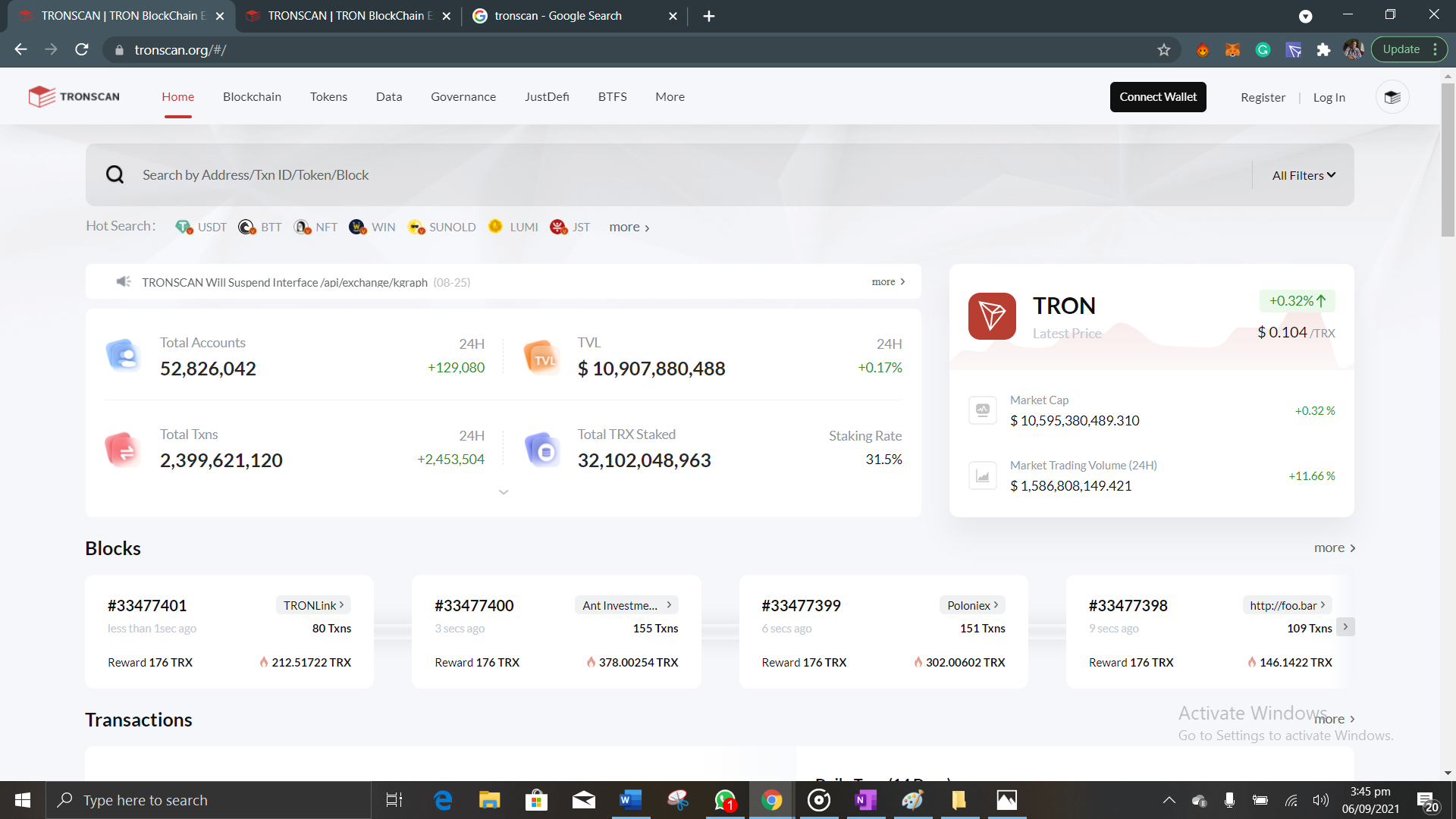Click the TRON red logo icon
Screen dimensions: 1456x819
(x=992, y=316)
